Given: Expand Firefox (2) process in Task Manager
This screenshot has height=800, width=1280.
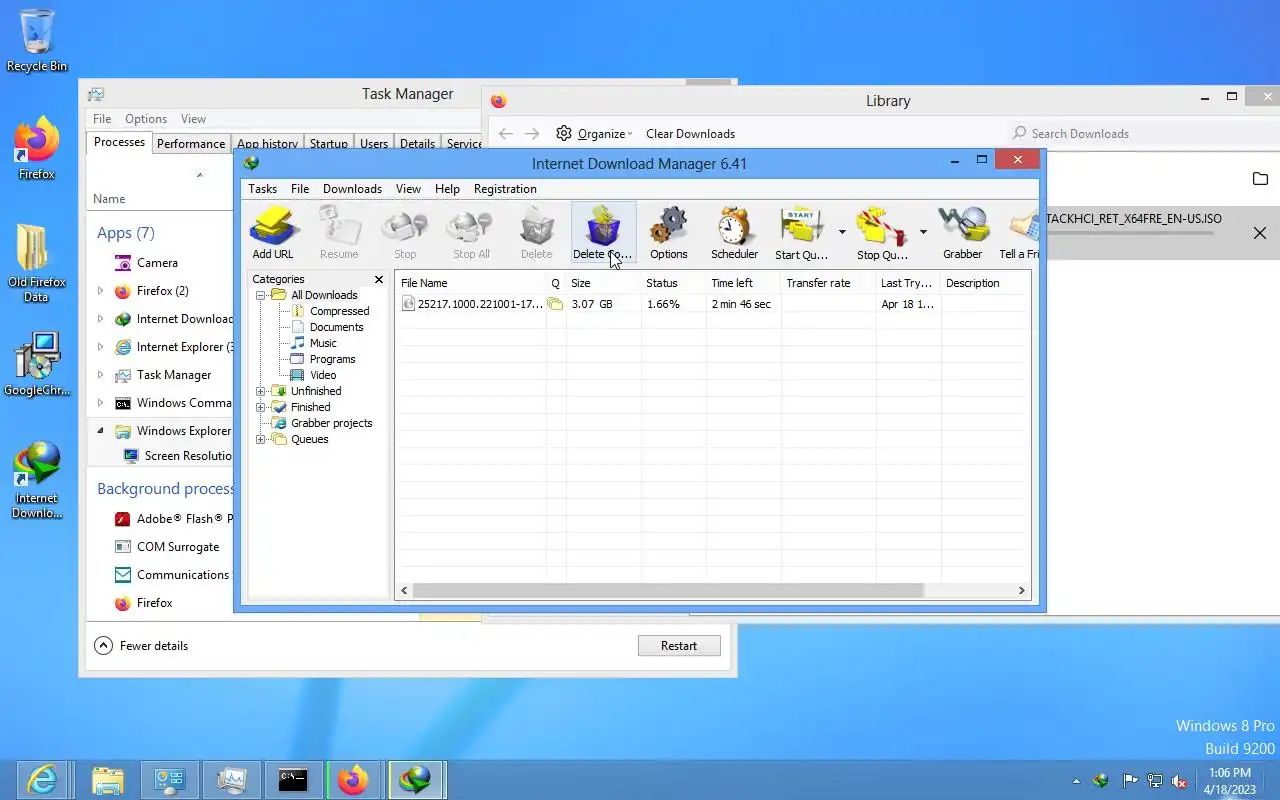Looking at the screenshot, I should tap(100, 291).
